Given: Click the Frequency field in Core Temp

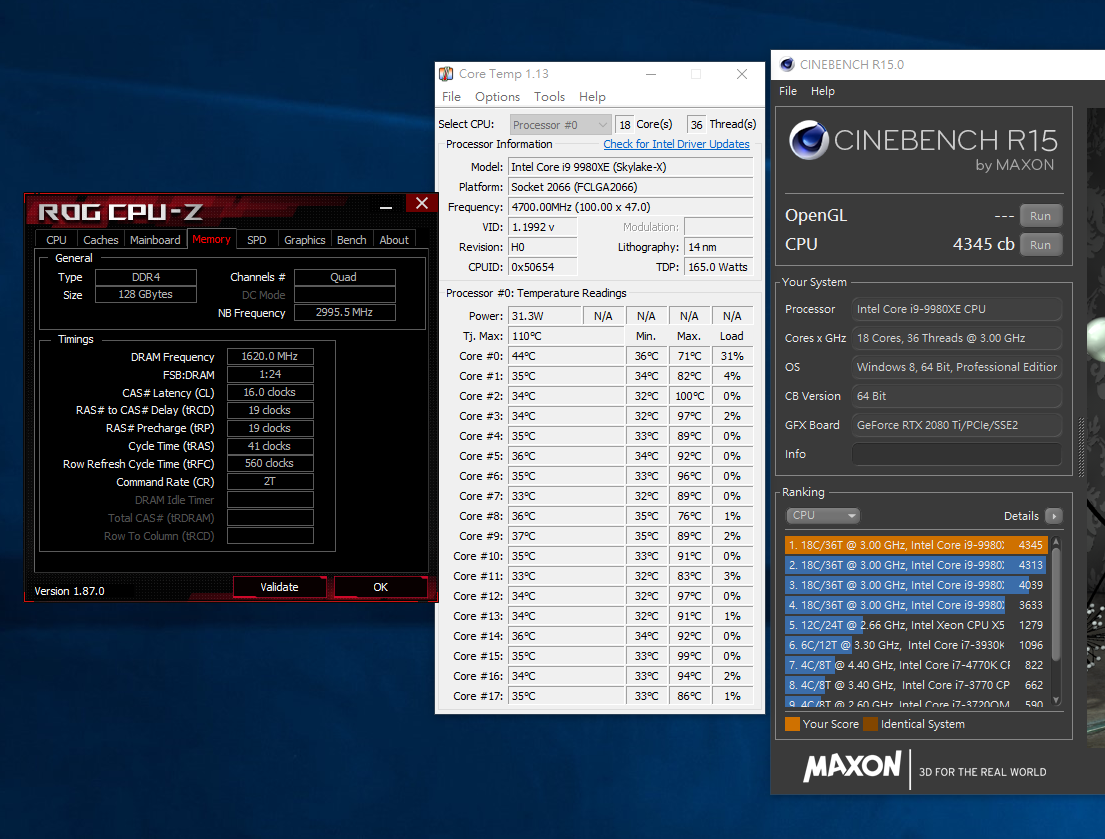Looking at the screenshot, I should pos(631,207).
